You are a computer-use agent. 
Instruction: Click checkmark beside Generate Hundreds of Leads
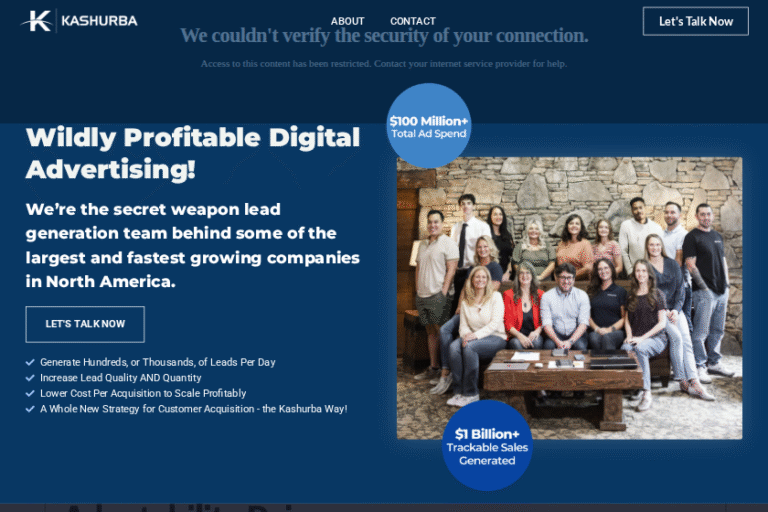[x=30, y=362]
